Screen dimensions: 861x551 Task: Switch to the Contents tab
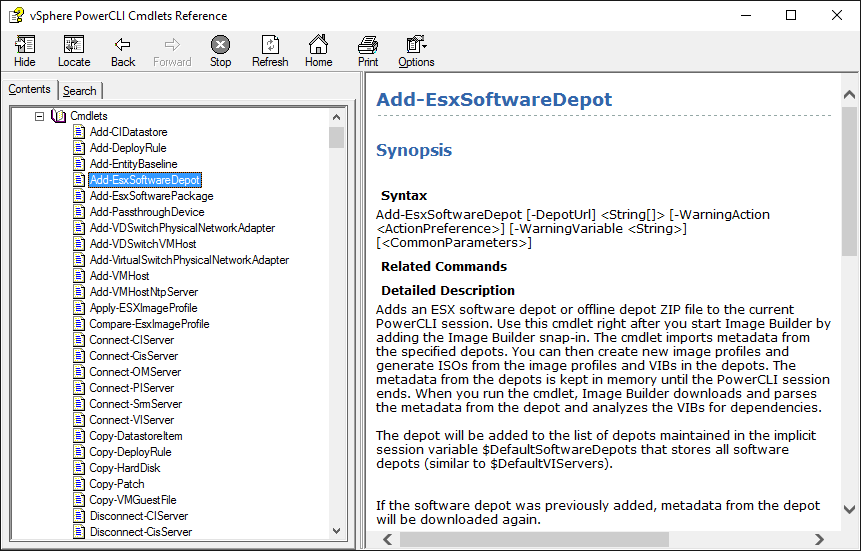coord(29,89)
